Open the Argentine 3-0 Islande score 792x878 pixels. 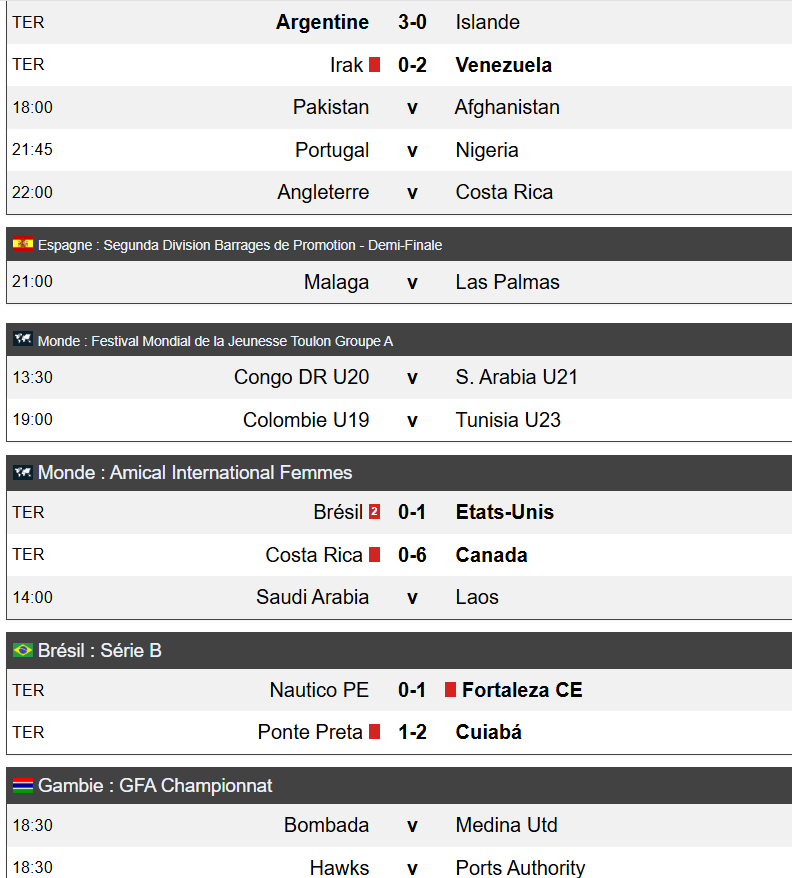pyautogui.click(x=412, y=22)
